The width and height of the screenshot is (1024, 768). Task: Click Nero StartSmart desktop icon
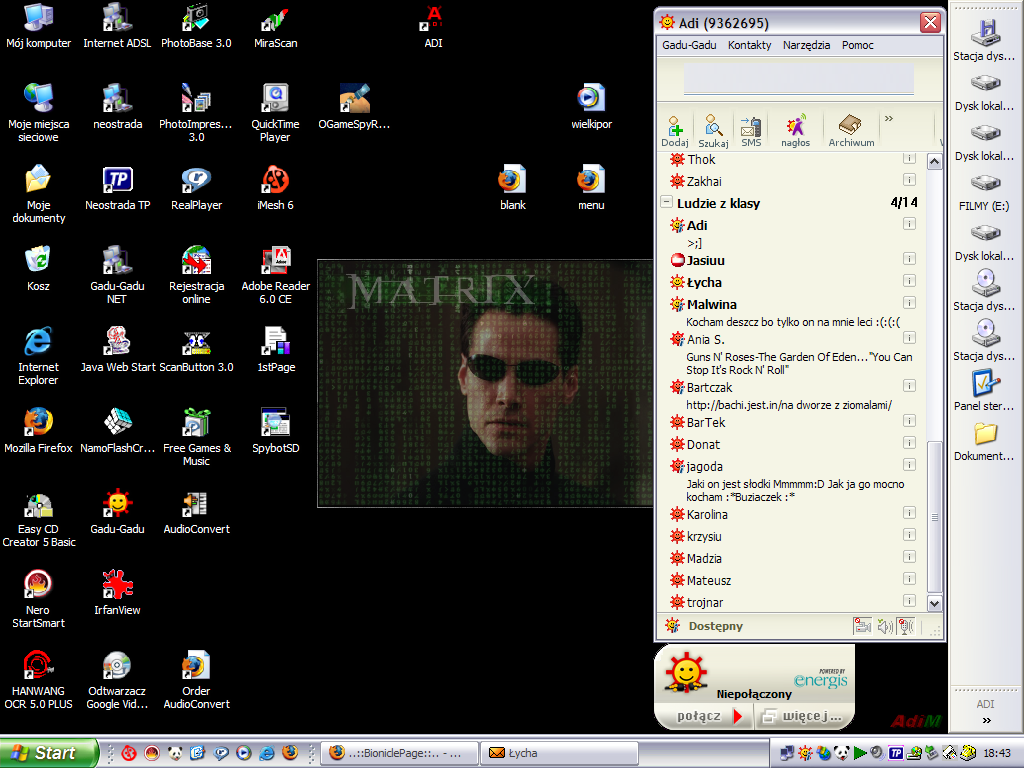pos(38,591)
